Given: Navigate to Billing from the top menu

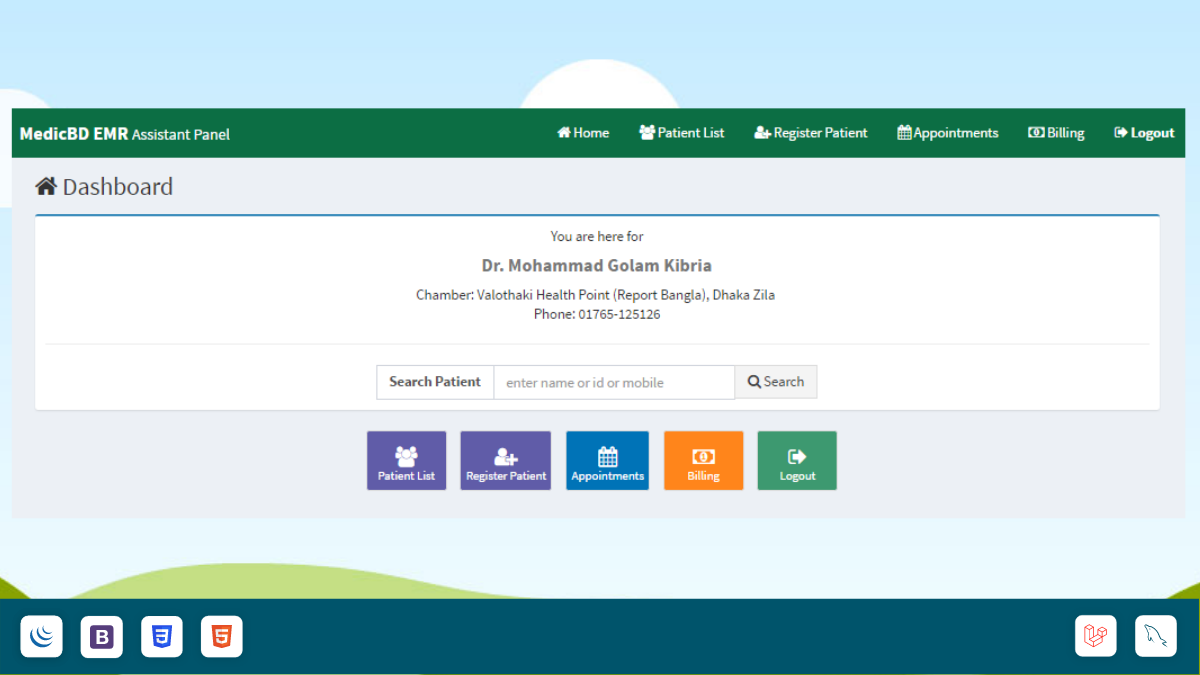Looking at the screenshot, I should click(x=1056, y=132).
